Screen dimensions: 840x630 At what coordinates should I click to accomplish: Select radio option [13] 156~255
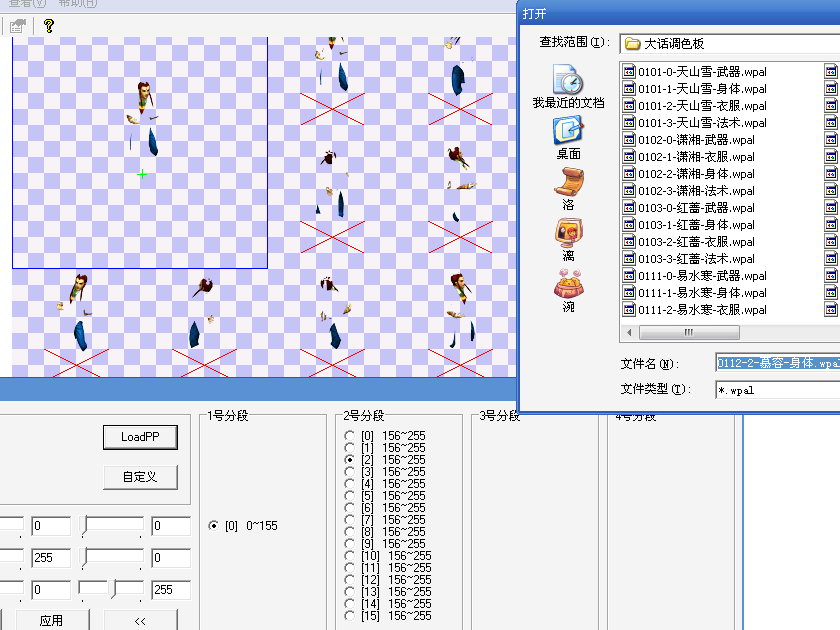349,591
